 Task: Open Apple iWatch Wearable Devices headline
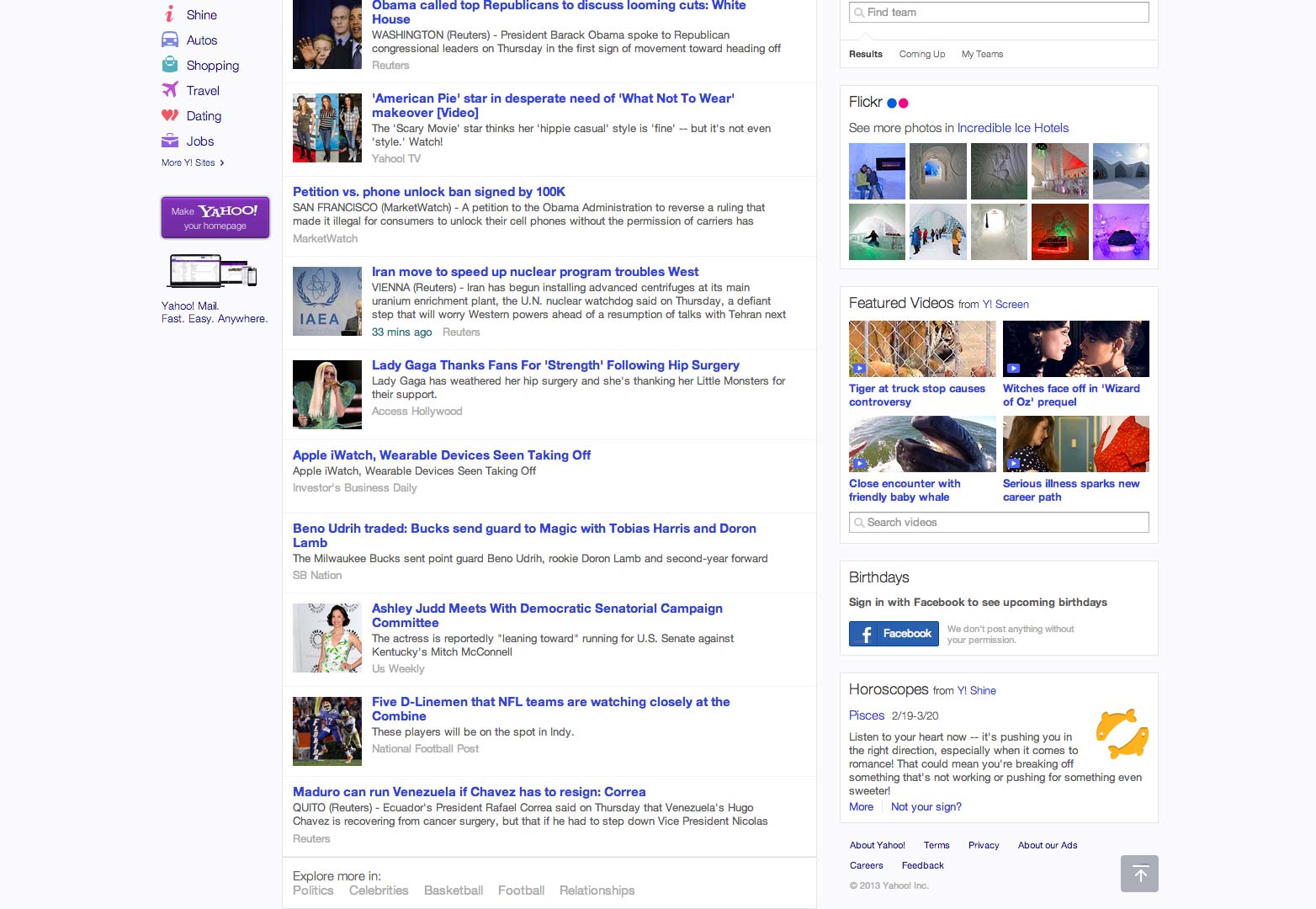click(x=442, y=455)
